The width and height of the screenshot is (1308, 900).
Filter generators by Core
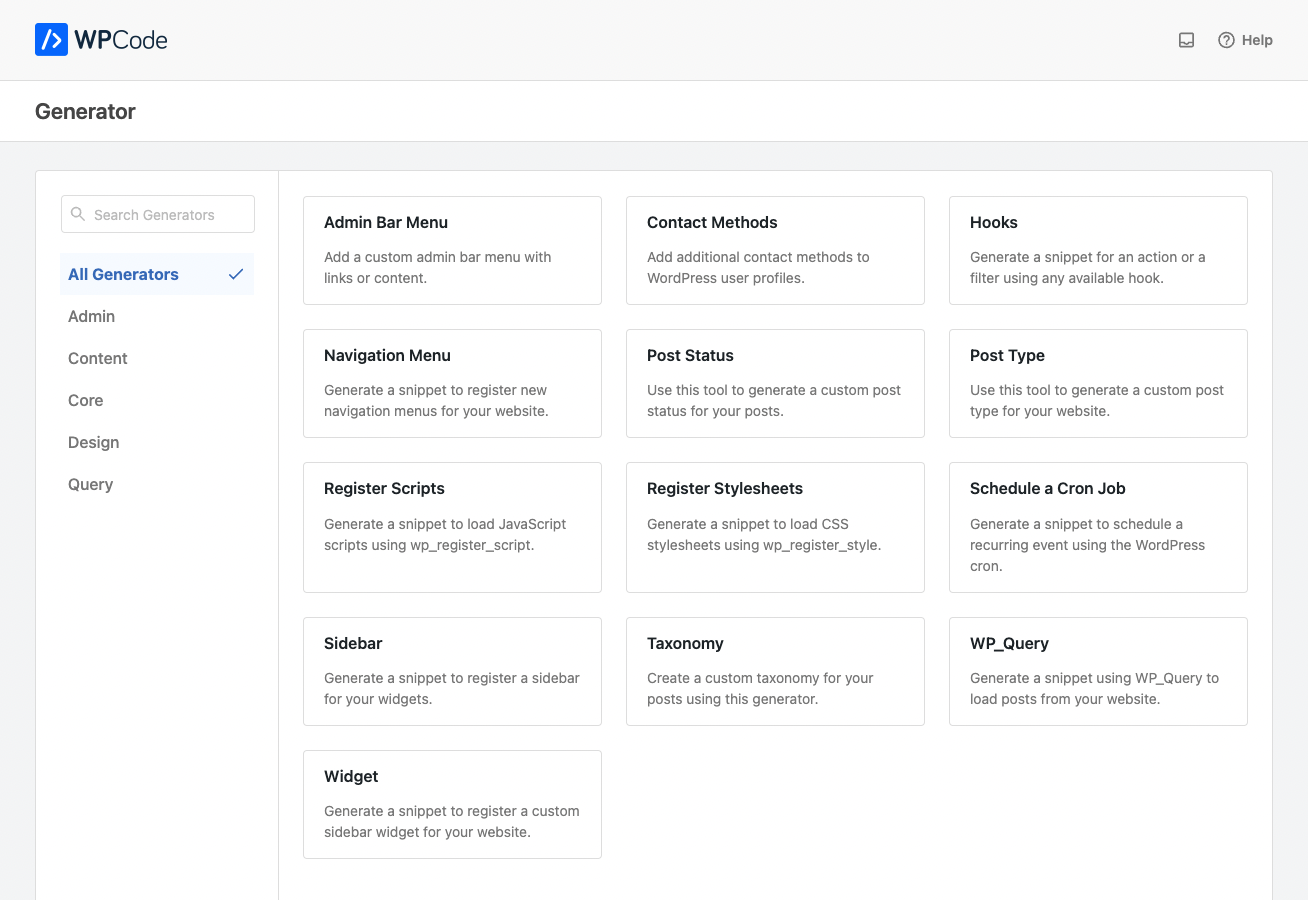coord(85,400)
